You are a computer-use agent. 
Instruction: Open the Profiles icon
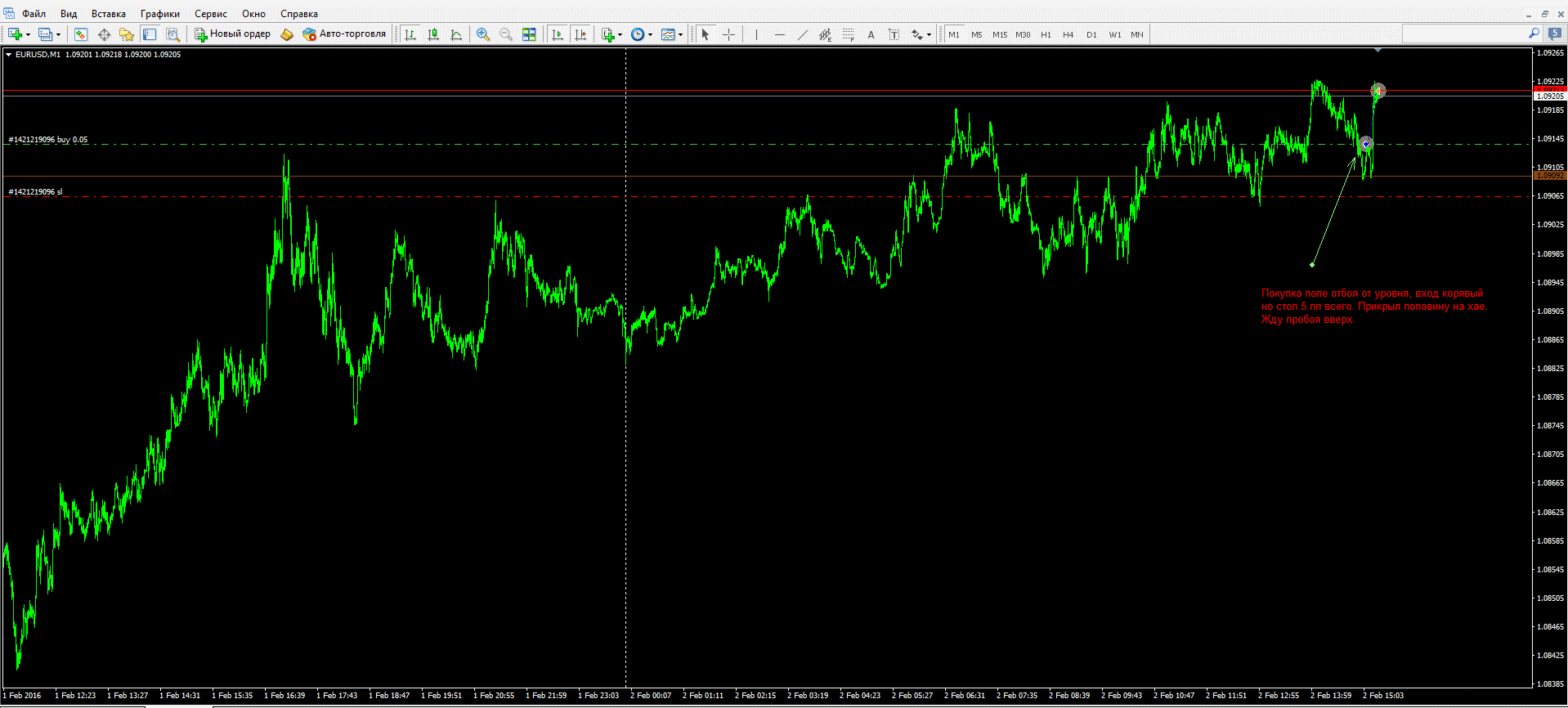point(46,34)
